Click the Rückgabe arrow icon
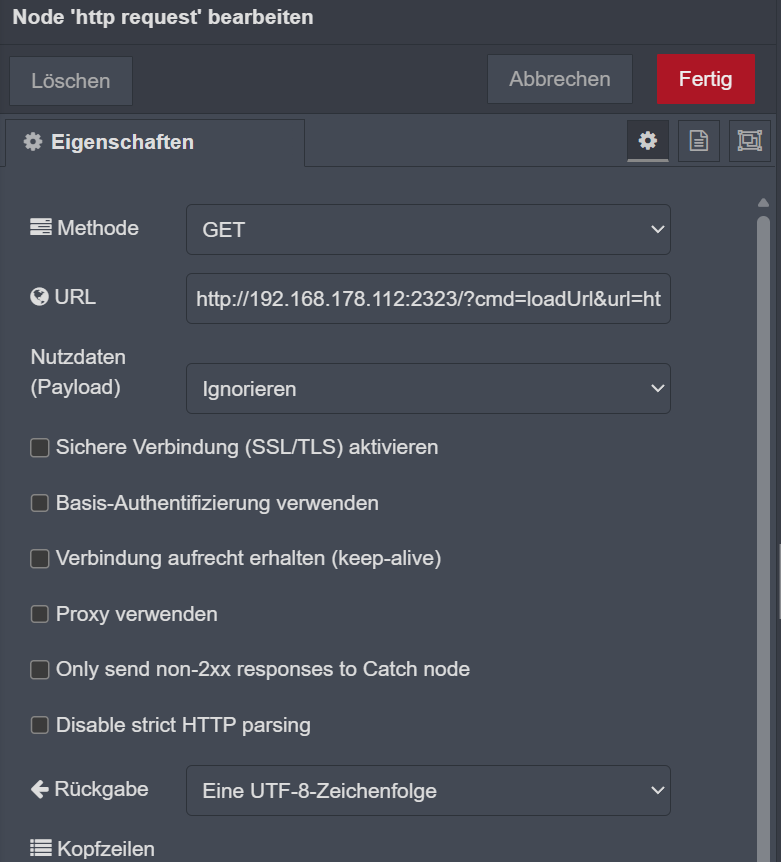Screen dimensions: 781x862 pyautogui.click(x=40, y=790)
